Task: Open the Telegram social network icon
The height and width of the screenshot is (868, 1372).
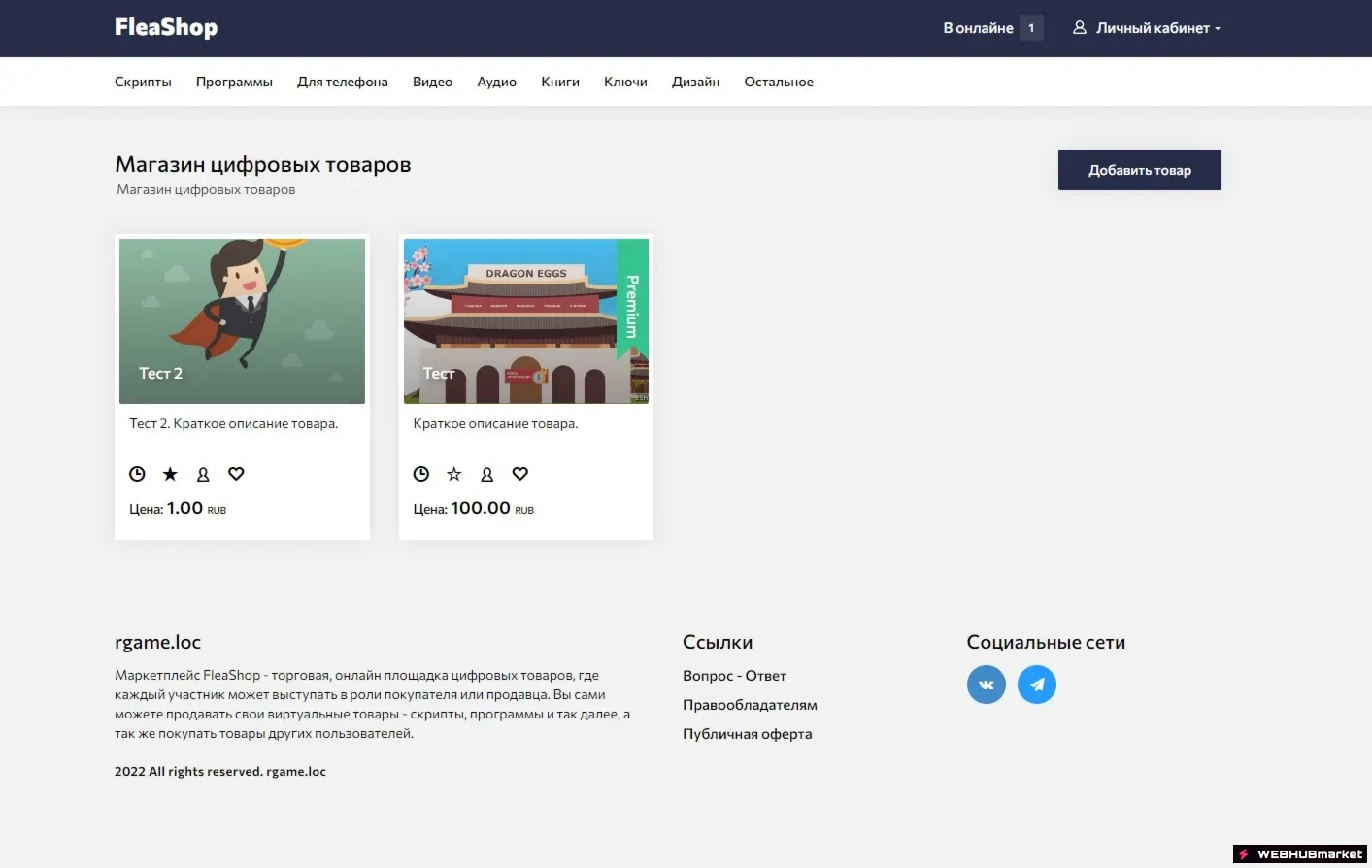Action: (x=1037, y=684)
